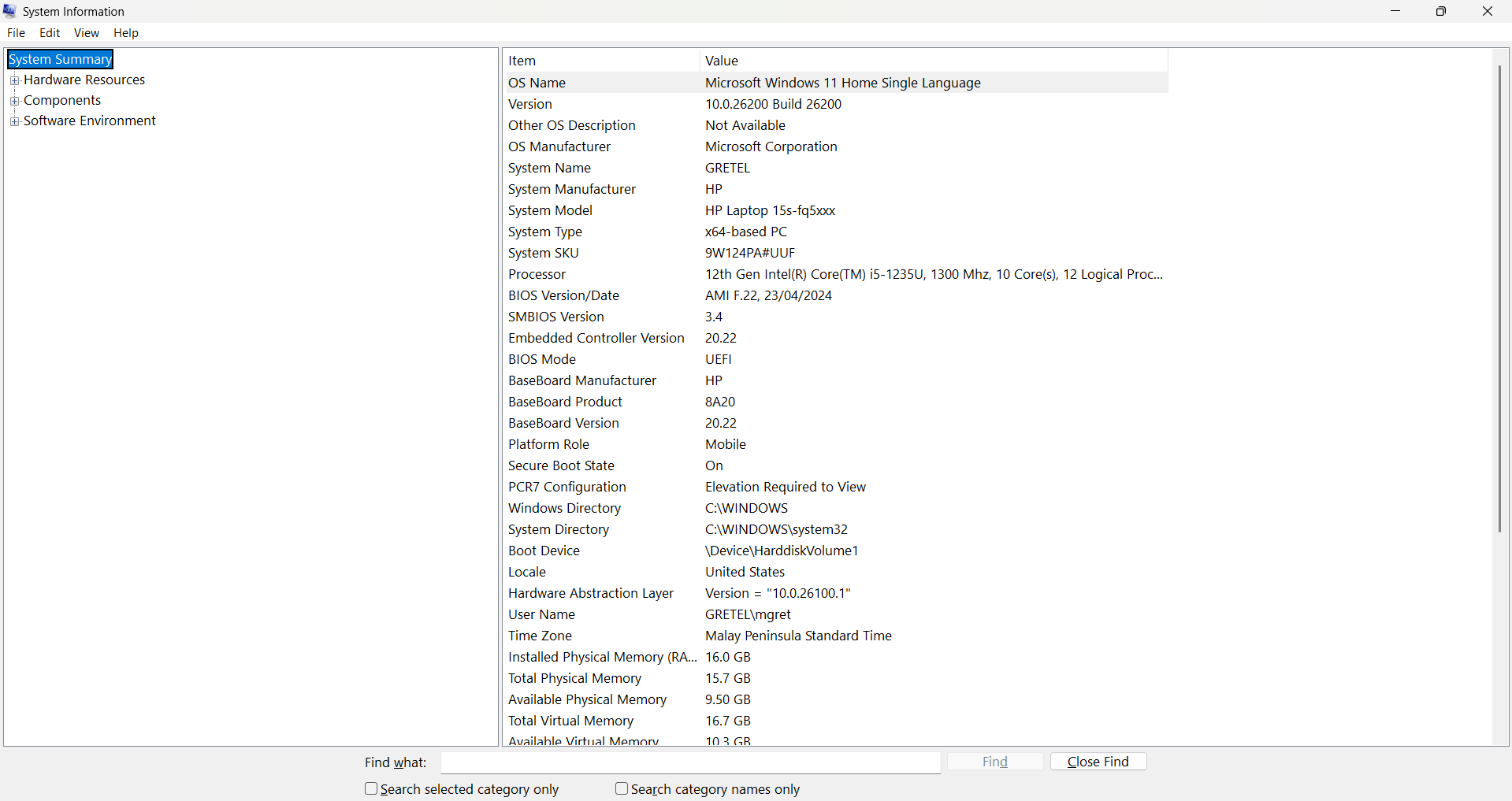Select the Processor row
Viewport: 1512px width, 801px height.
click(x=835, y=274)
